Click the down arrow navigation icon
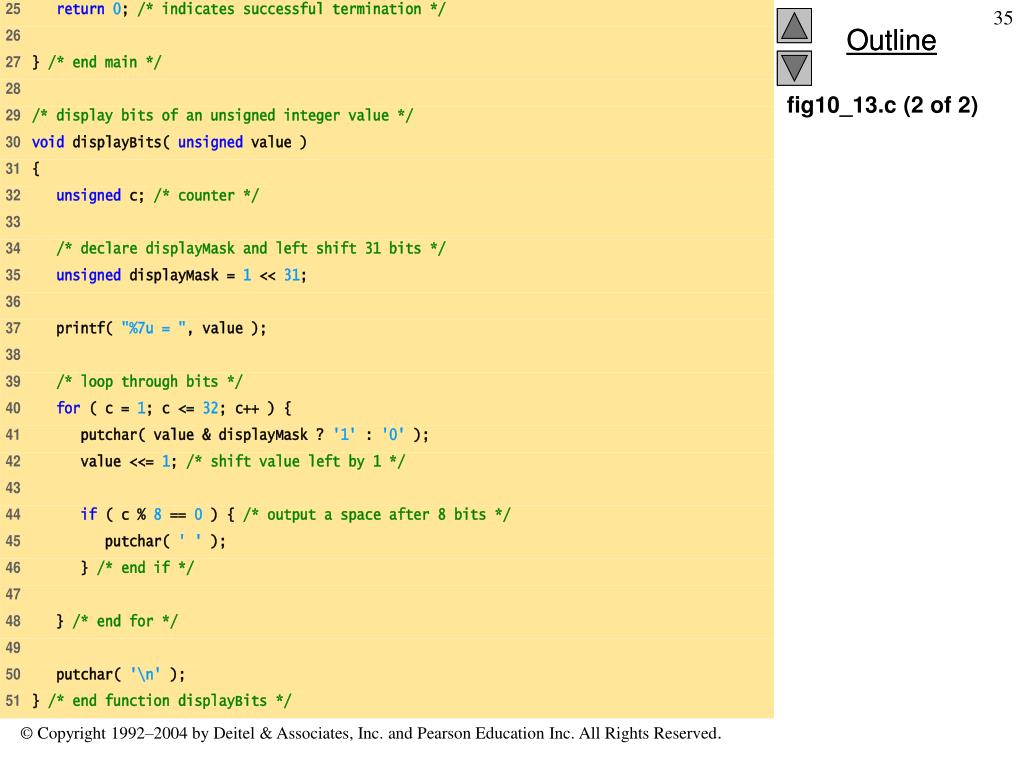Screen dimensions: 1024x768 pos(794,68)
